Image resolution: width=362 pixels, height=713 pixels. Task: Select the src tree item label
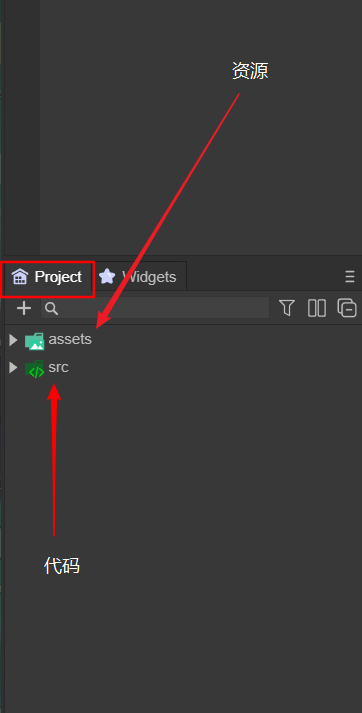(59, 367)
